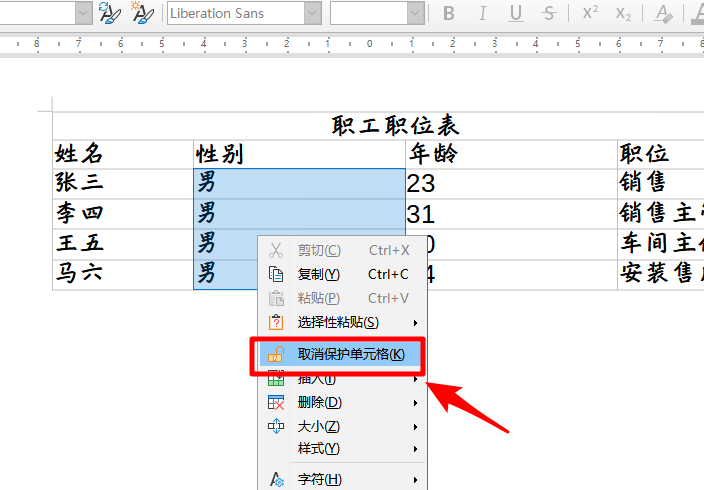The height and width of the screenshot is (490, 704).
Task: Toggle Strikethrough formatting
Action: (549, 13)
